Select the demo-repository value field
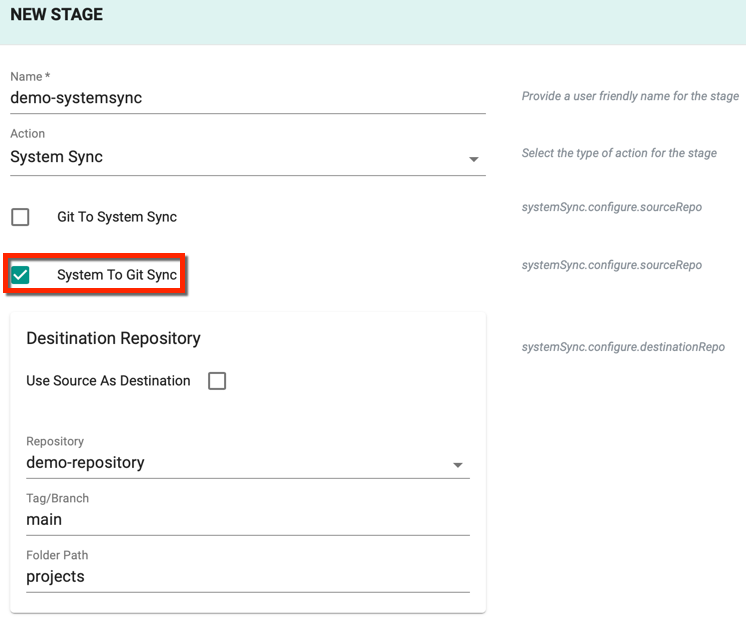 (248, 463)
